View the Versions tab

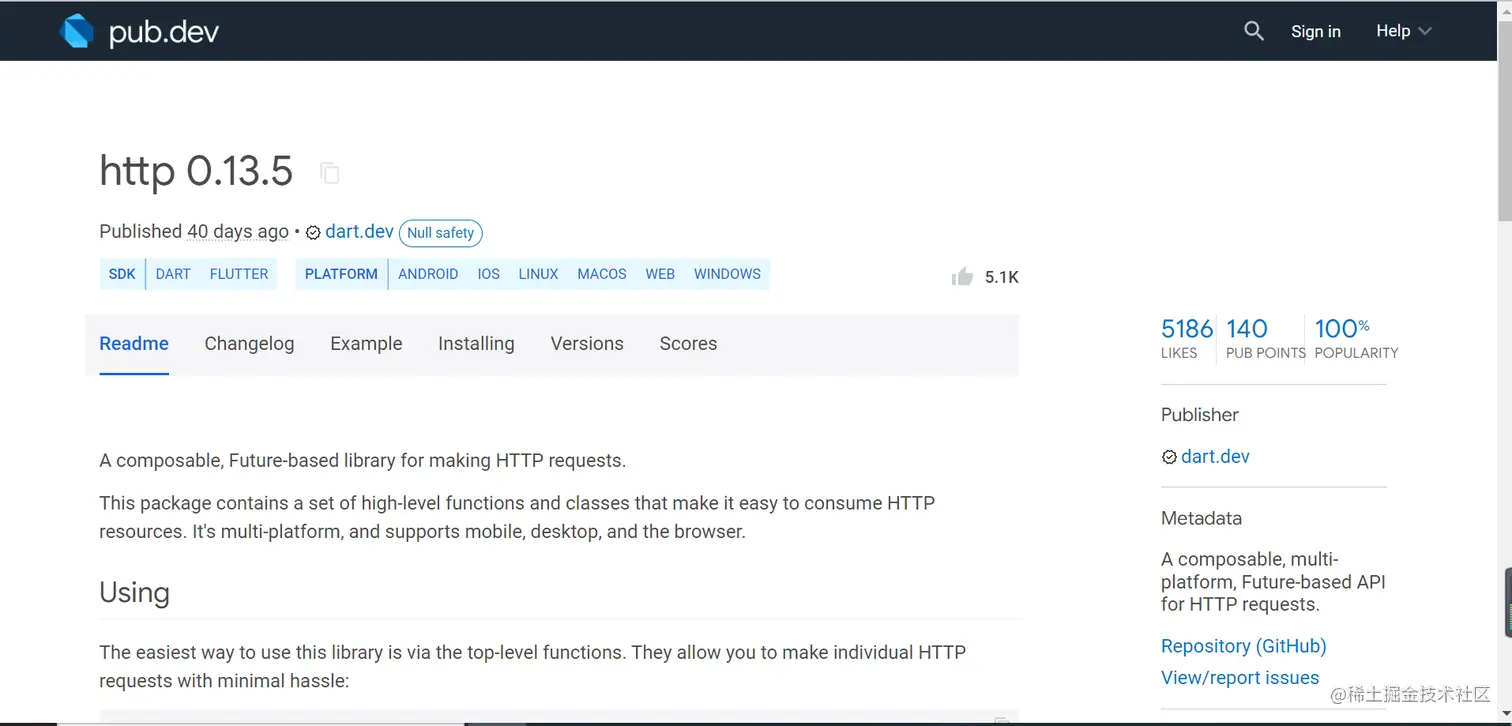pos(587,344)
